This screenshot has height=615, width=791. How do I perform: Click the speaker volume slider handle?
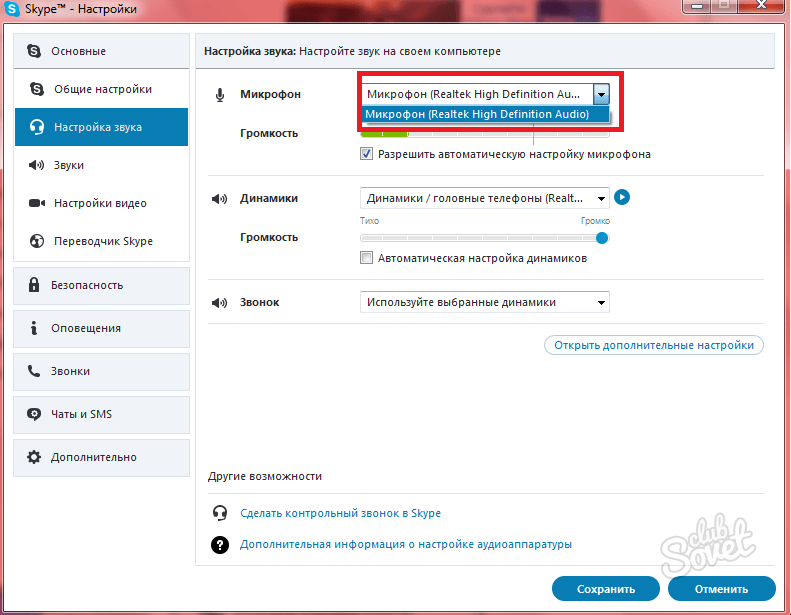click(x=602, y=238)
